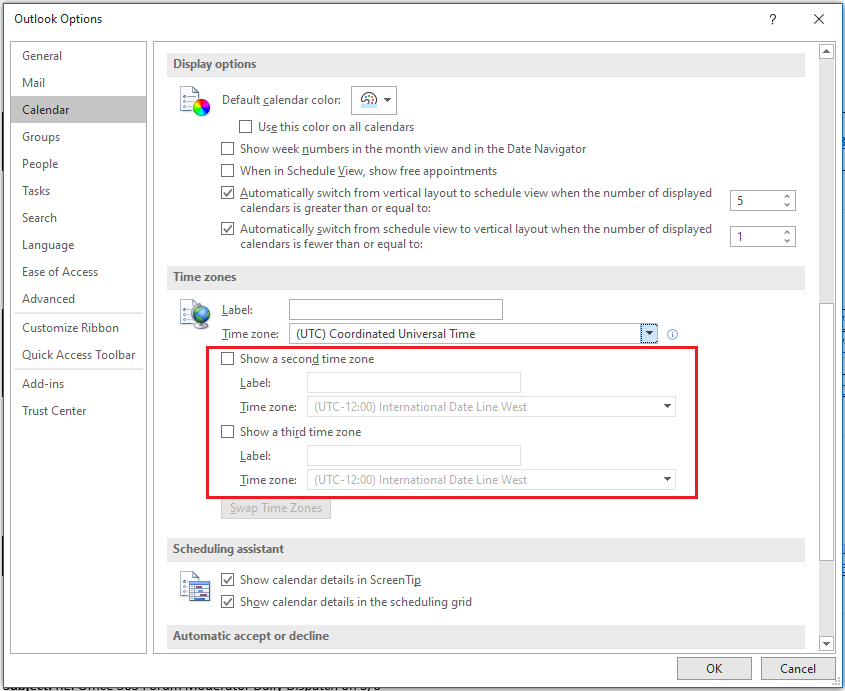Screen dimensions: 845x691
Task: Enable Show a third time zone
Action: tap(227, 432)
